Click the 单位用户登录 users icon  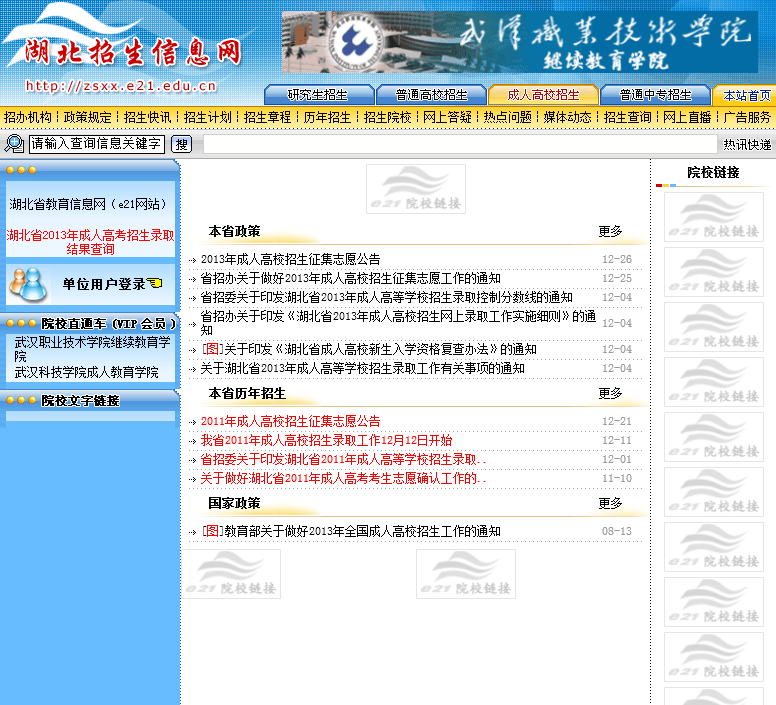click(x=28, y=284)
